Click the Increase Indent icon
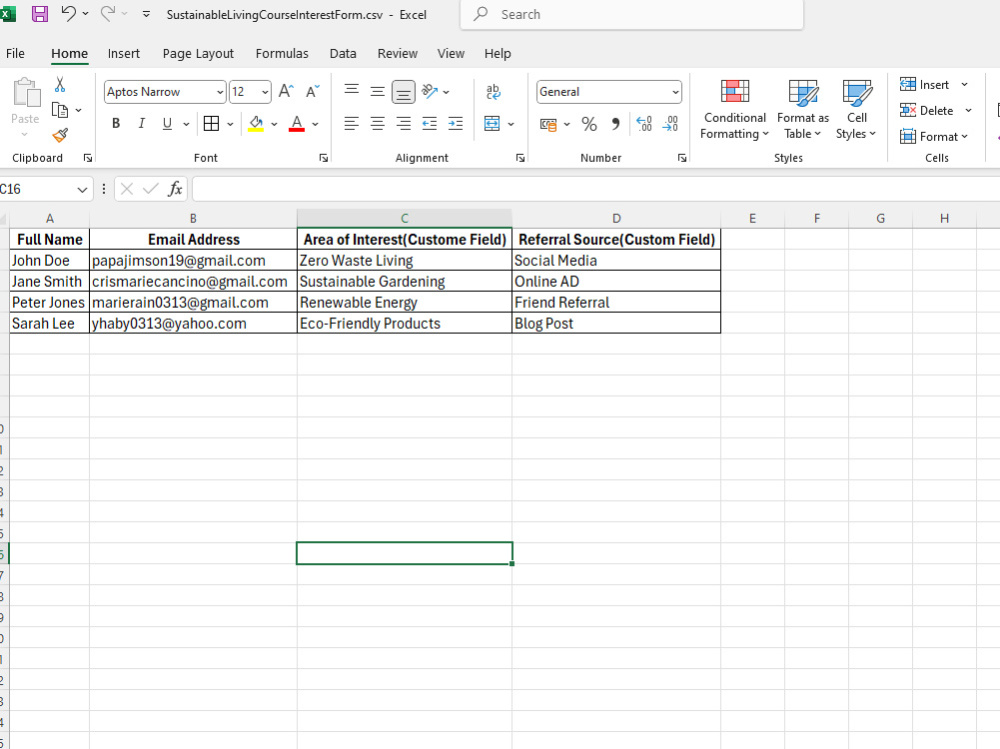Screen dimensions: 1000x749 [455, 123]
